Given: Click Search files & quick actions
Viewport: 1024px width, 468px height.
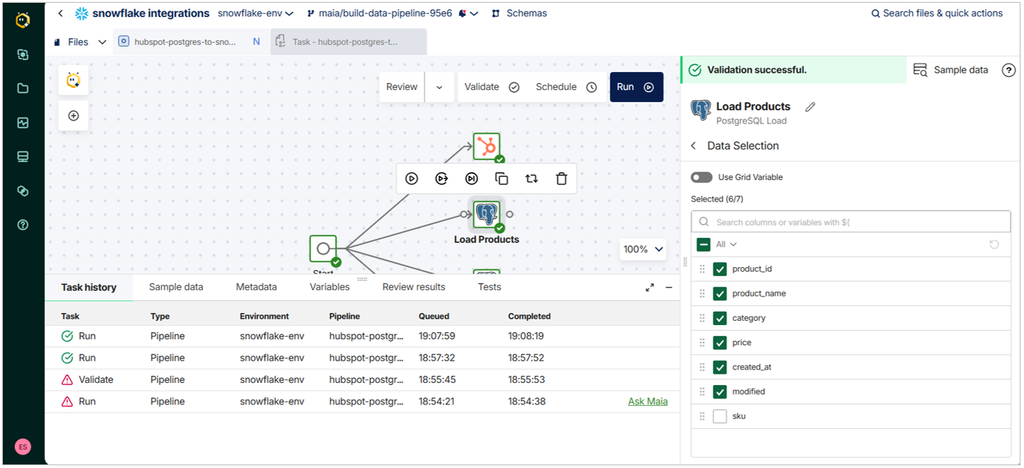Looking at the screenshot, I should coord(937,13).
